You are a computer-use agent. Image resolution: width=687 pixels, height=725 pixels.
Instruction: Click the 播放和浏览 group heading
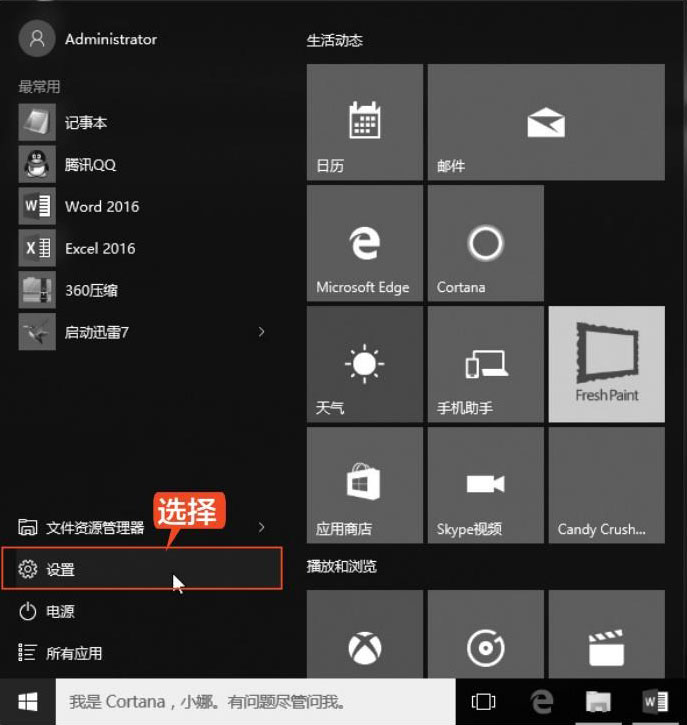[342, 566]
